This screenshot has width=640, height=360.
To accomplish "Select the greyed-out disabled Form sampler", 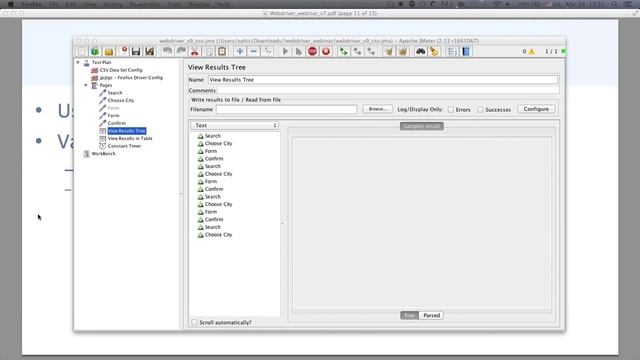I will [x=113, y=108].
